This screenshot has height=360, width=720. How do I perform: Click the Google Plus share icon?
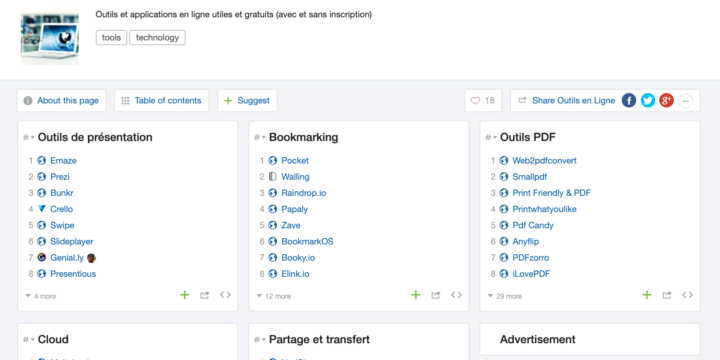click(666, 101)
